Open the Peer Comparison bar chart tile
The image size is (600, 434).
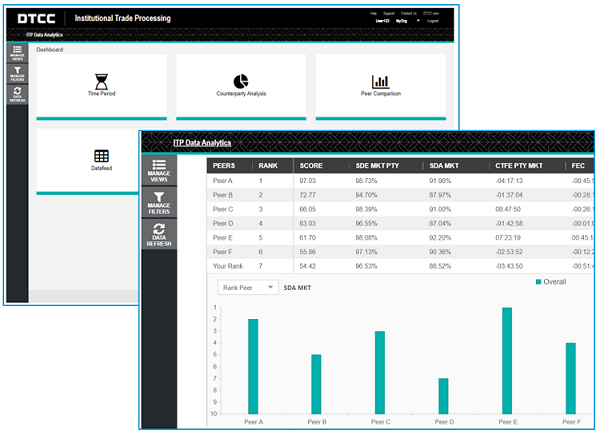(381, 87)
